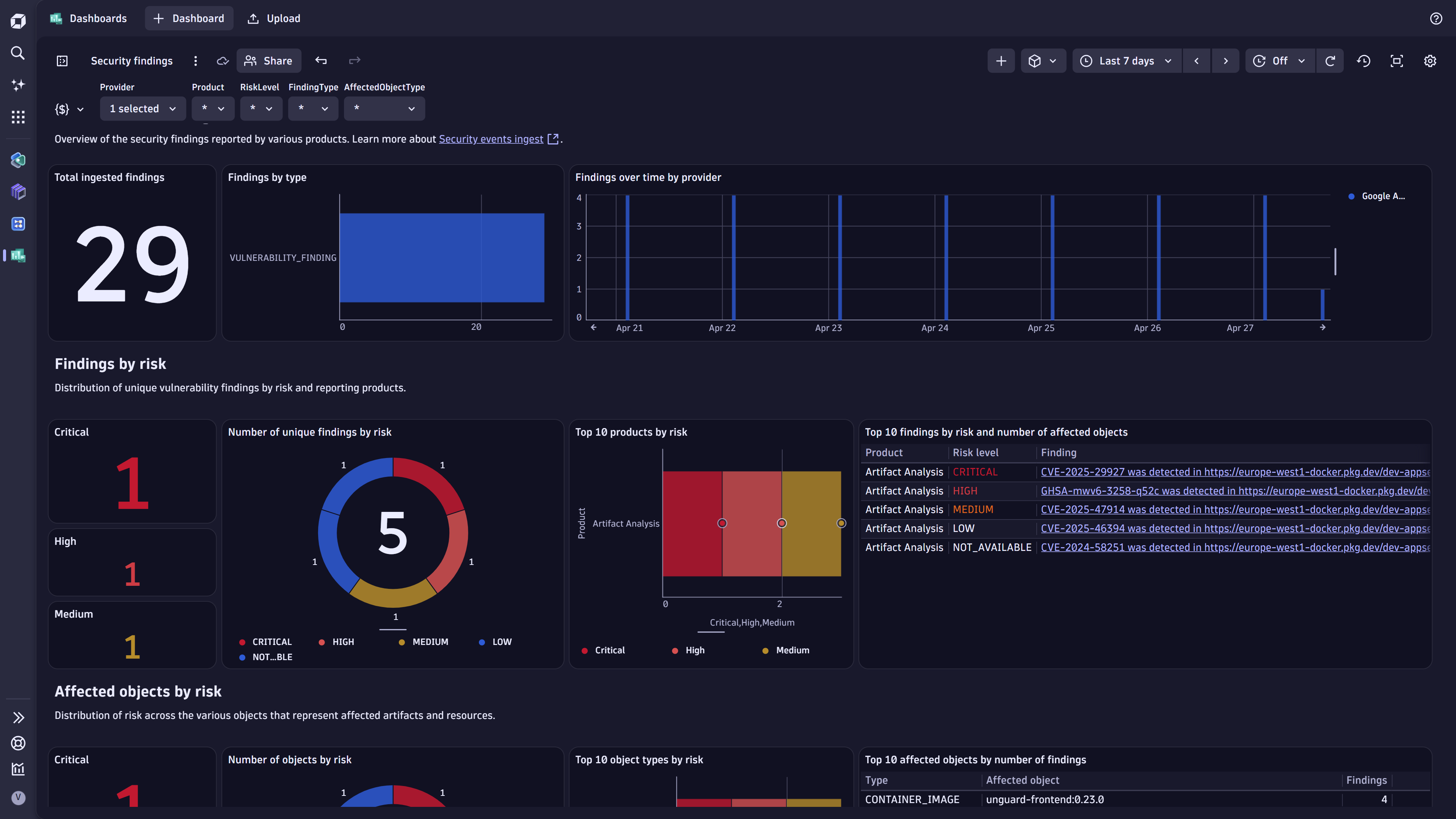Open the segment cube dropdown
The width and height of the screenshot is (1456, 819).
[x=1043, y=61]
